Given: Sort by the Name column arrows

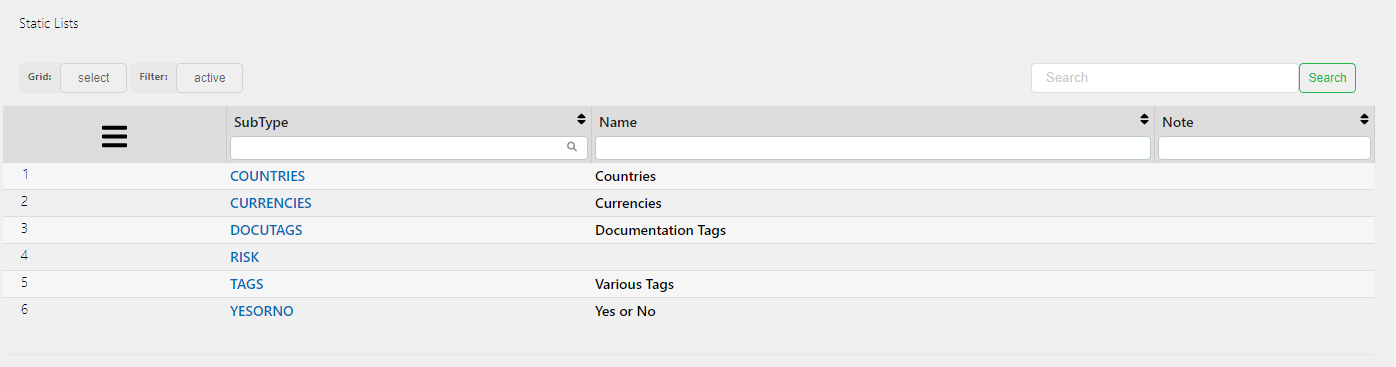Looking at the screenshot, I should [1144, 119].
